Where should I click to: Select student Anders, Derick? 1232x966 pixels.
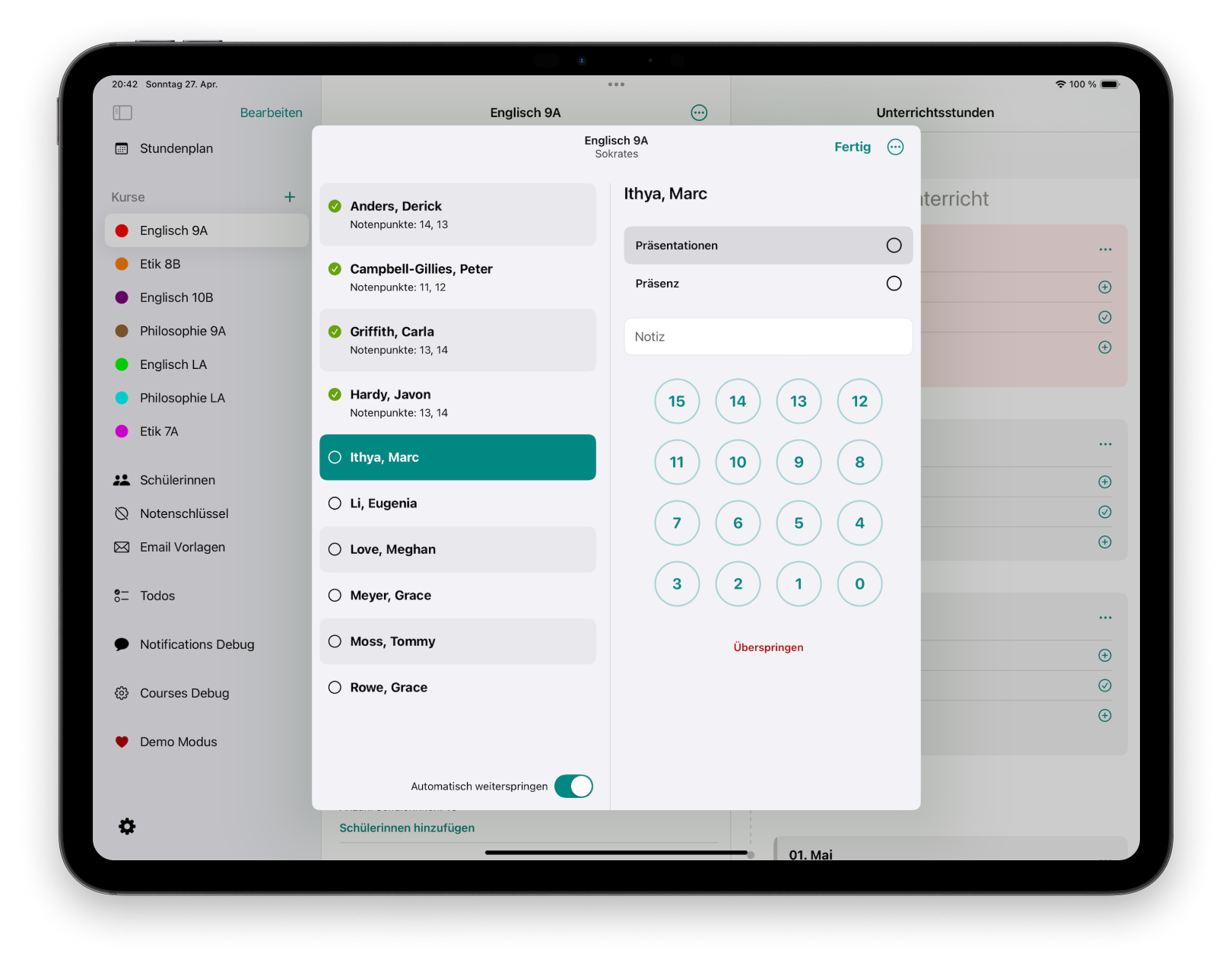(458, 214)
